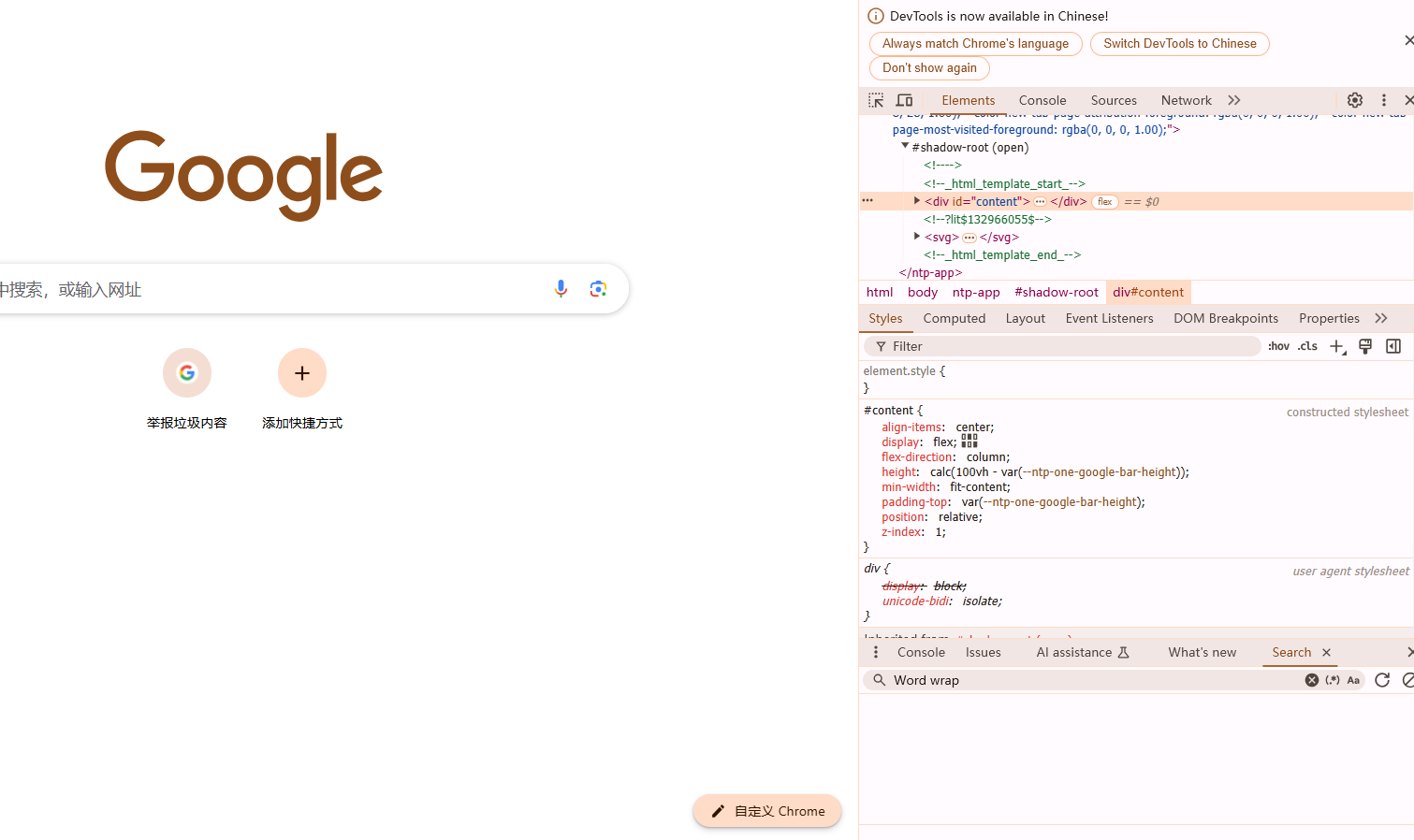Click the Styles Filter input field
1414x840 pixels.
(x=1062, y=346)
